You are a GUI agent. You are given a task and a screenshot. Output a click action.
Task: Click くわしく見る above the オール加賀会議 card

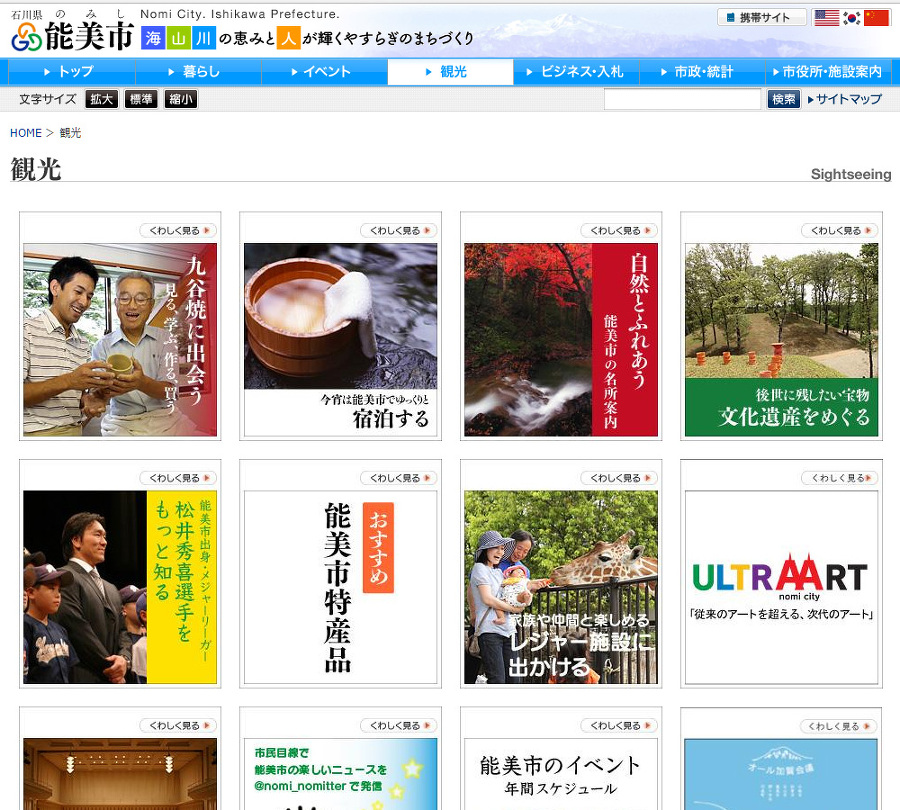click(x=840, y=726)
